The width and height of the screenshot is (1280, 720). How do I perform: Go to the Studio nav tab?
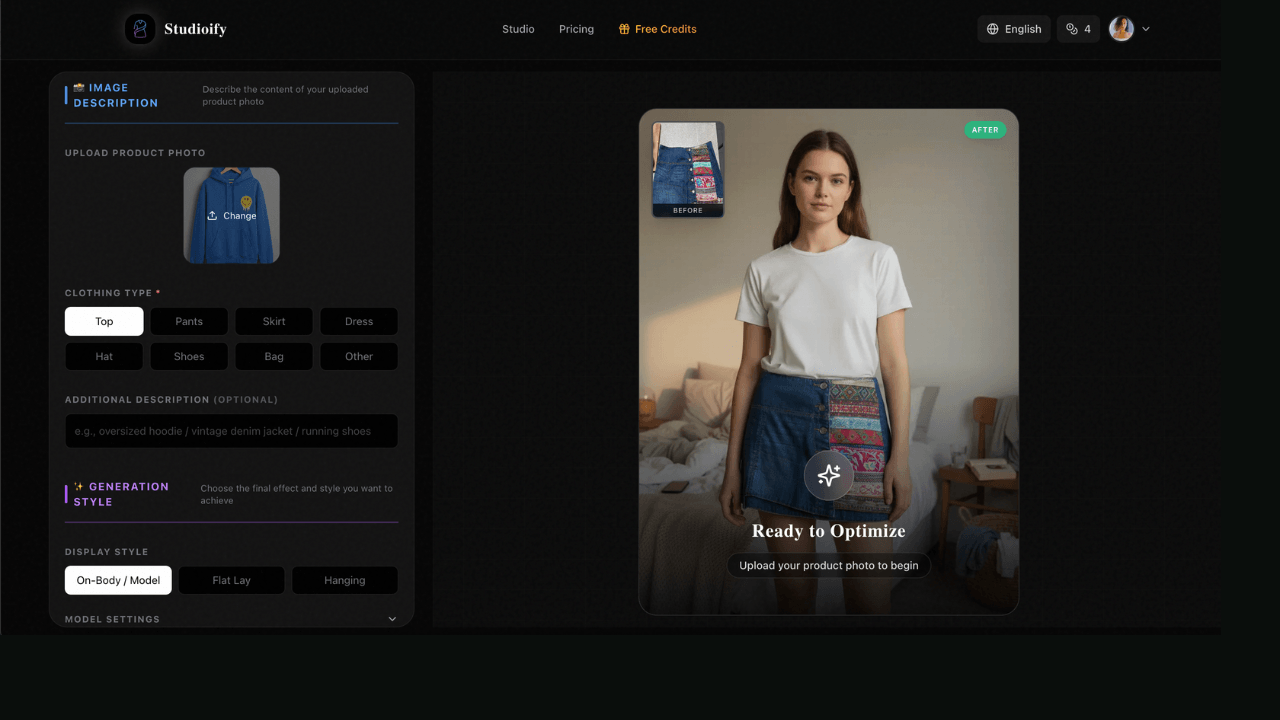[518, 29]
